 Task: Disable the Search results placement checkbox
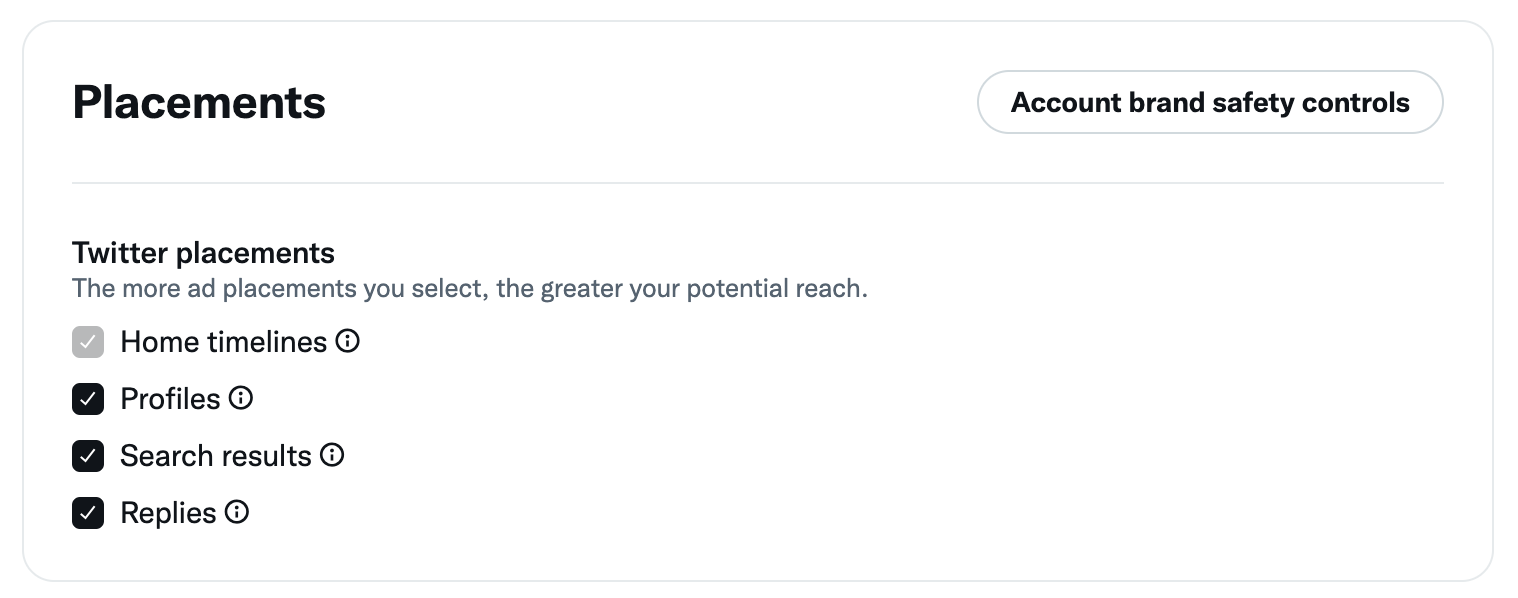[x=88, y=457]
